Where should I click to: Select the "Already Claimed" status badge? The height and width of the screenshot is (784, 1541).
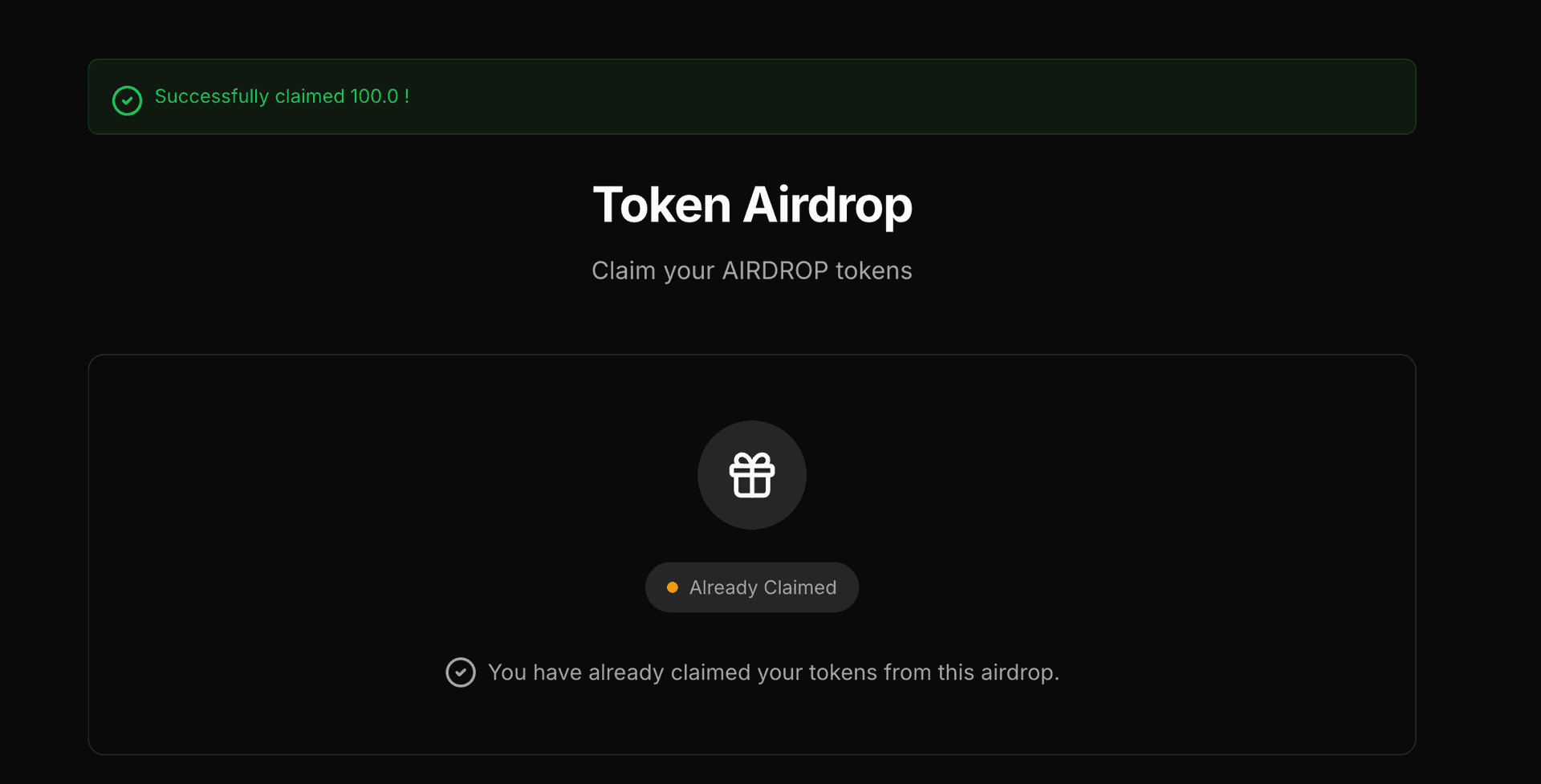pos(752,587)
